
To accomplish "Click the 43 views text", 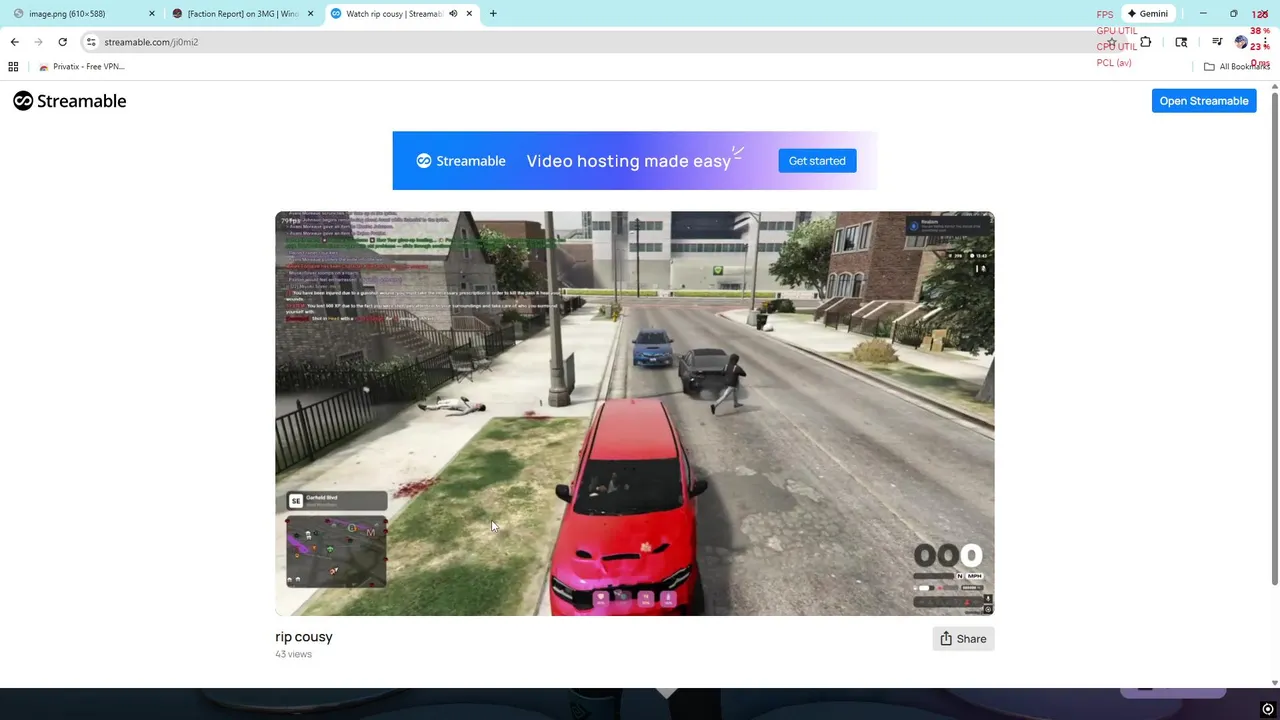I will pos(293,654).
